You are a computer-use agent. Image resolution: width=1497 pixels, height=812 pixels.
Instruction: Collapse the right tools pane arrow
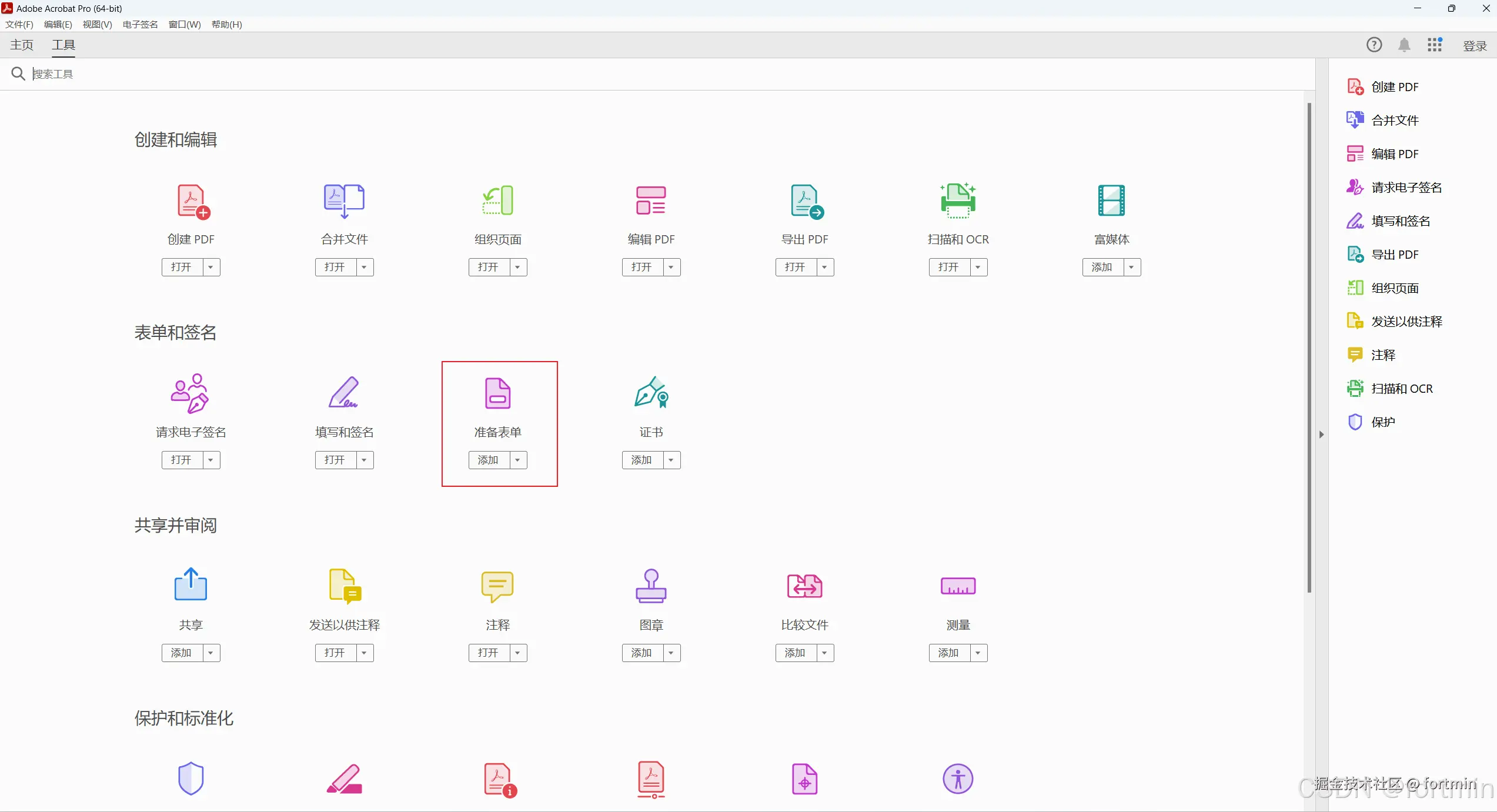tap(1321, 435)
